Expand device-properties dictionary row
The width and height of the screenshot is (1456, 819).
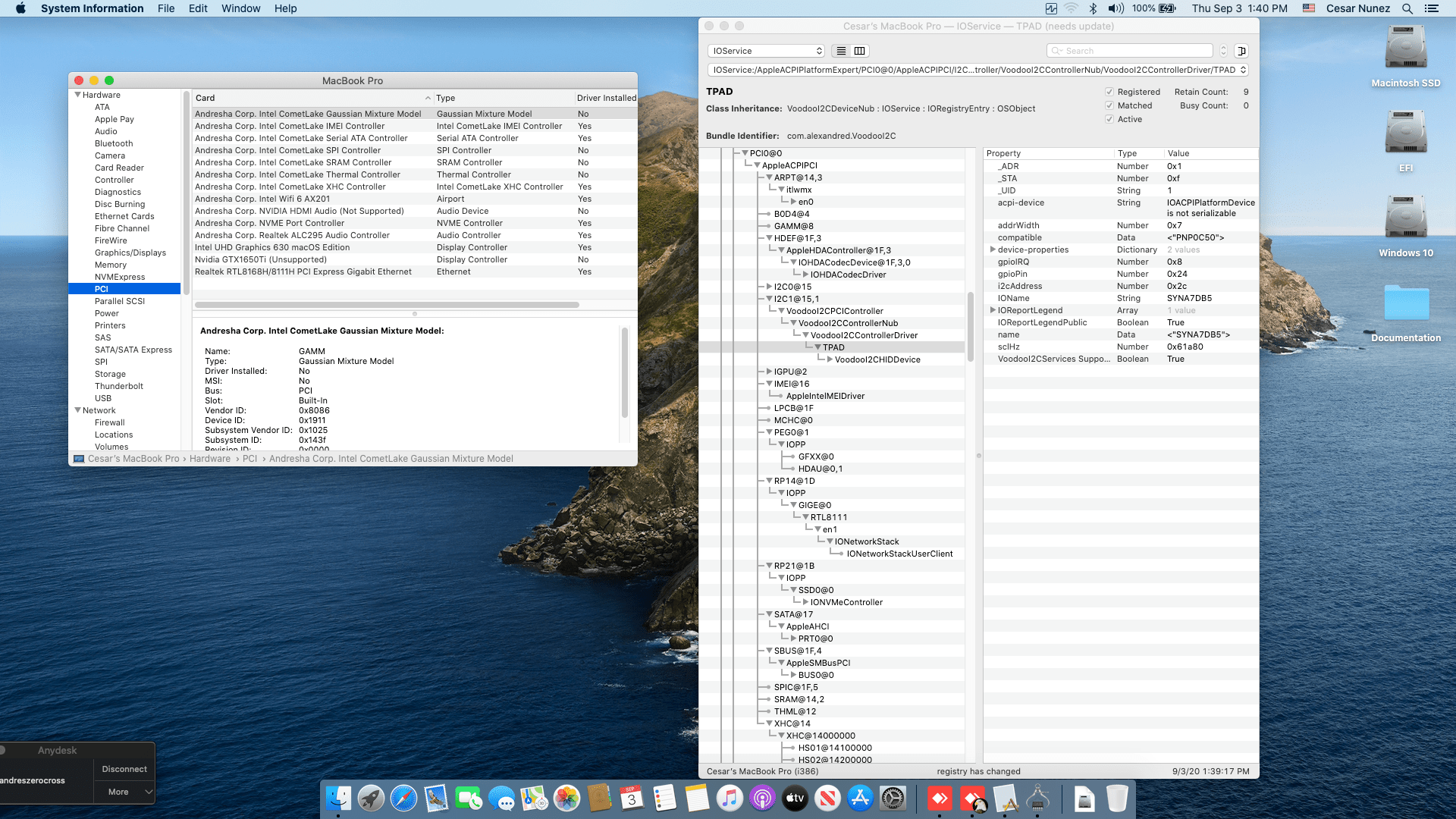(x=993, y=249)
